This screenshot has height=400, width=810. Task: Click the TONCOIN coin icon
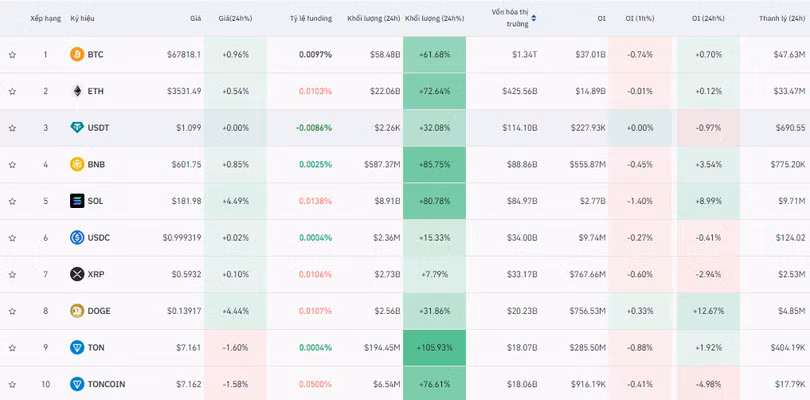[x=77, y=384]
